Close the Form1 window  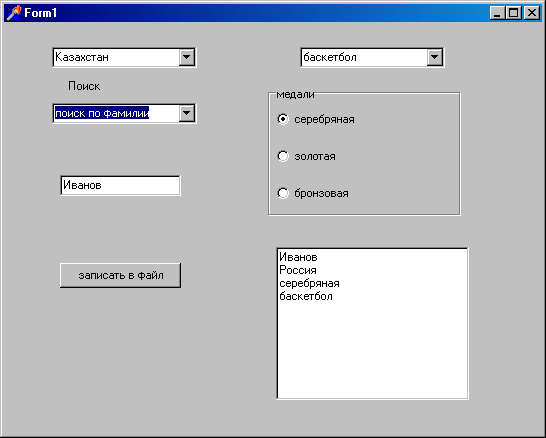pyautogui.click(x=532, y=13)
